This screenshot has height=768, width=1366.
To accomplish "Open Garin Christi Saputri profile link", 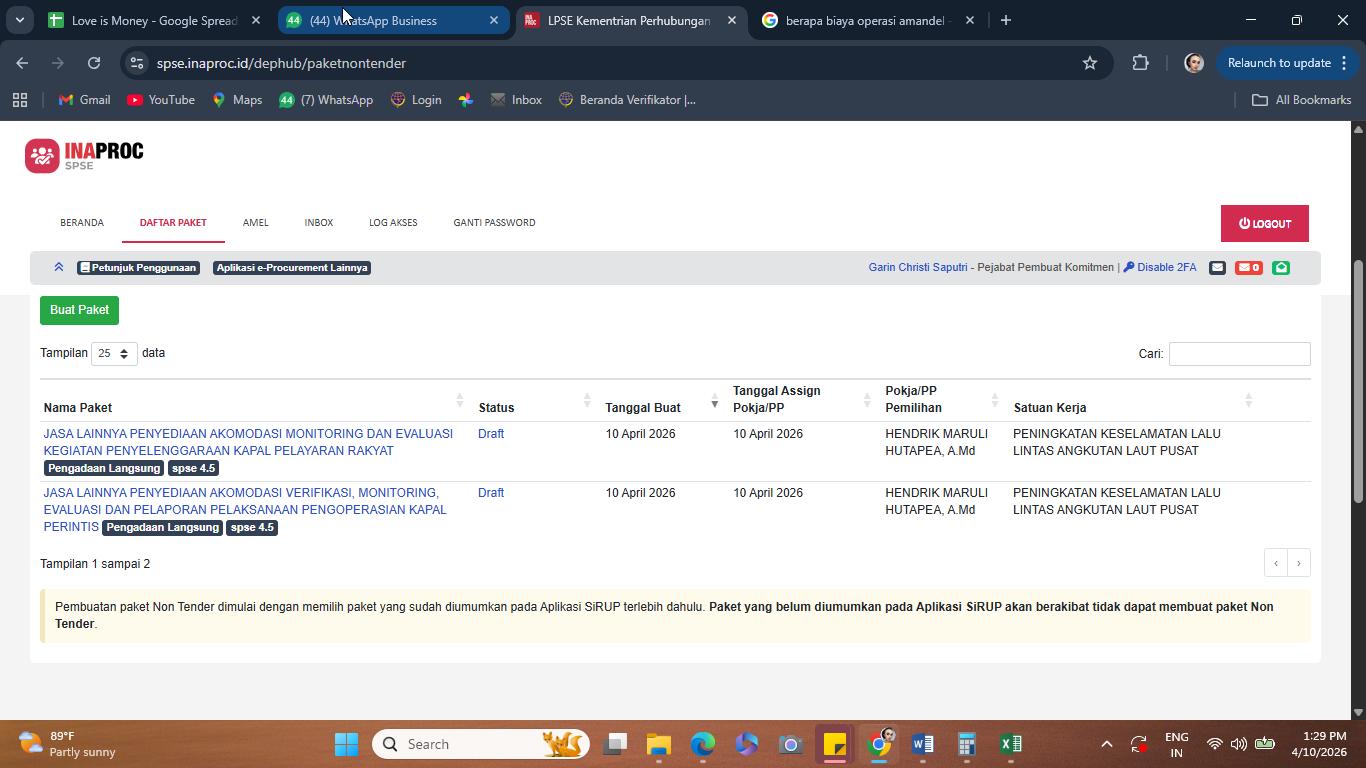I will [918, 267].
